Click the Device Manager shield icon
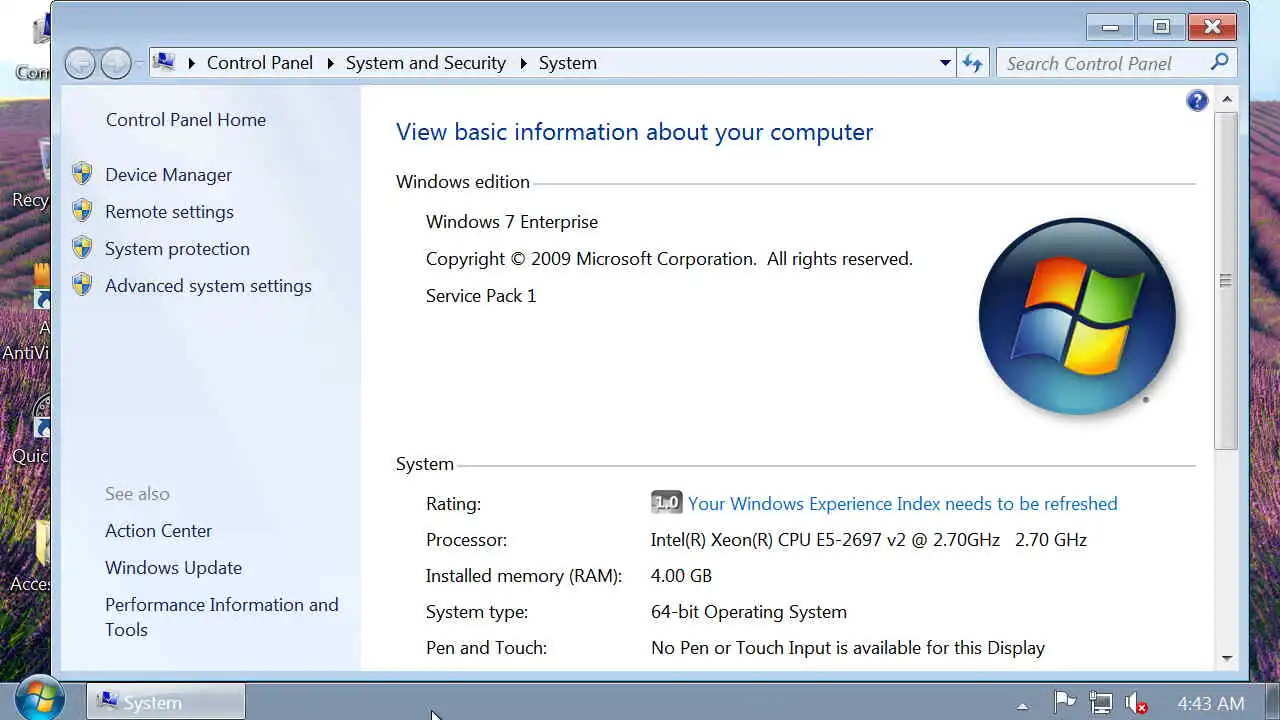1280x720 pixels. coord(83,174)
